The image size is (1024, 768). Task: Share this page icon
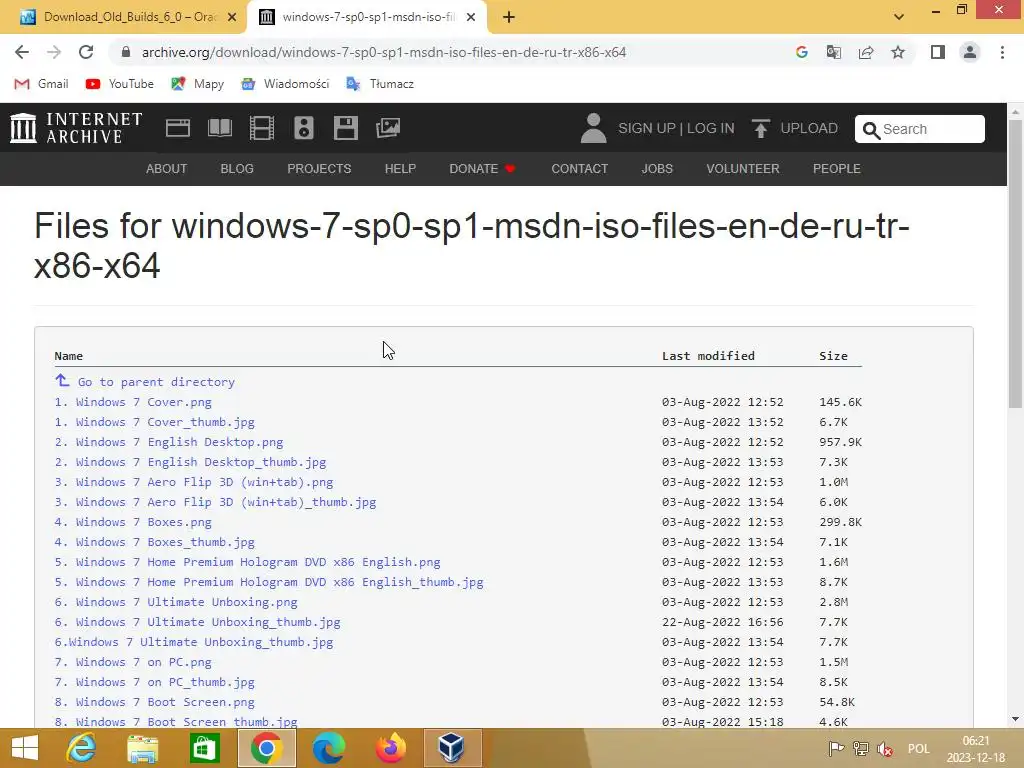(866, 52)
